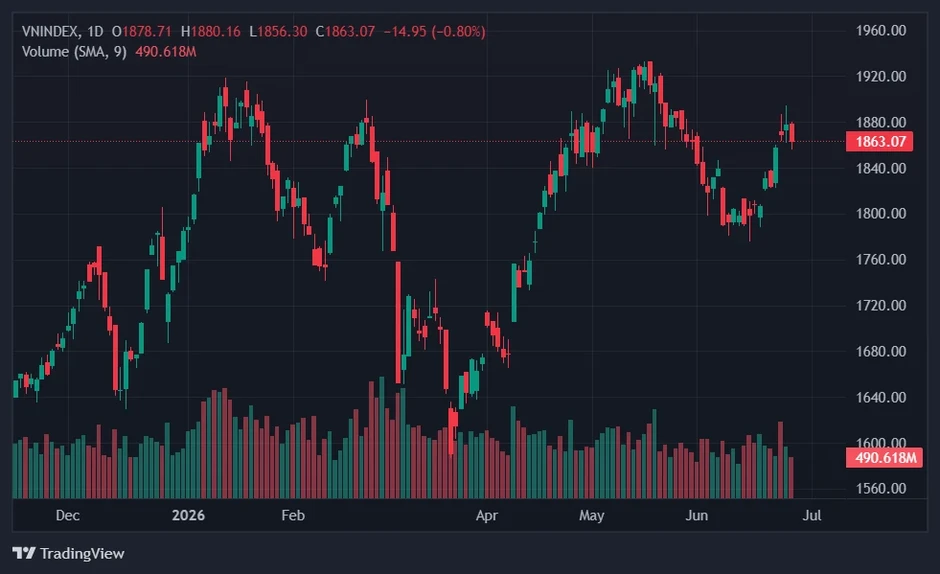Click the open value O1878.71
940x574 pixels.
click(x=141, y=31)
